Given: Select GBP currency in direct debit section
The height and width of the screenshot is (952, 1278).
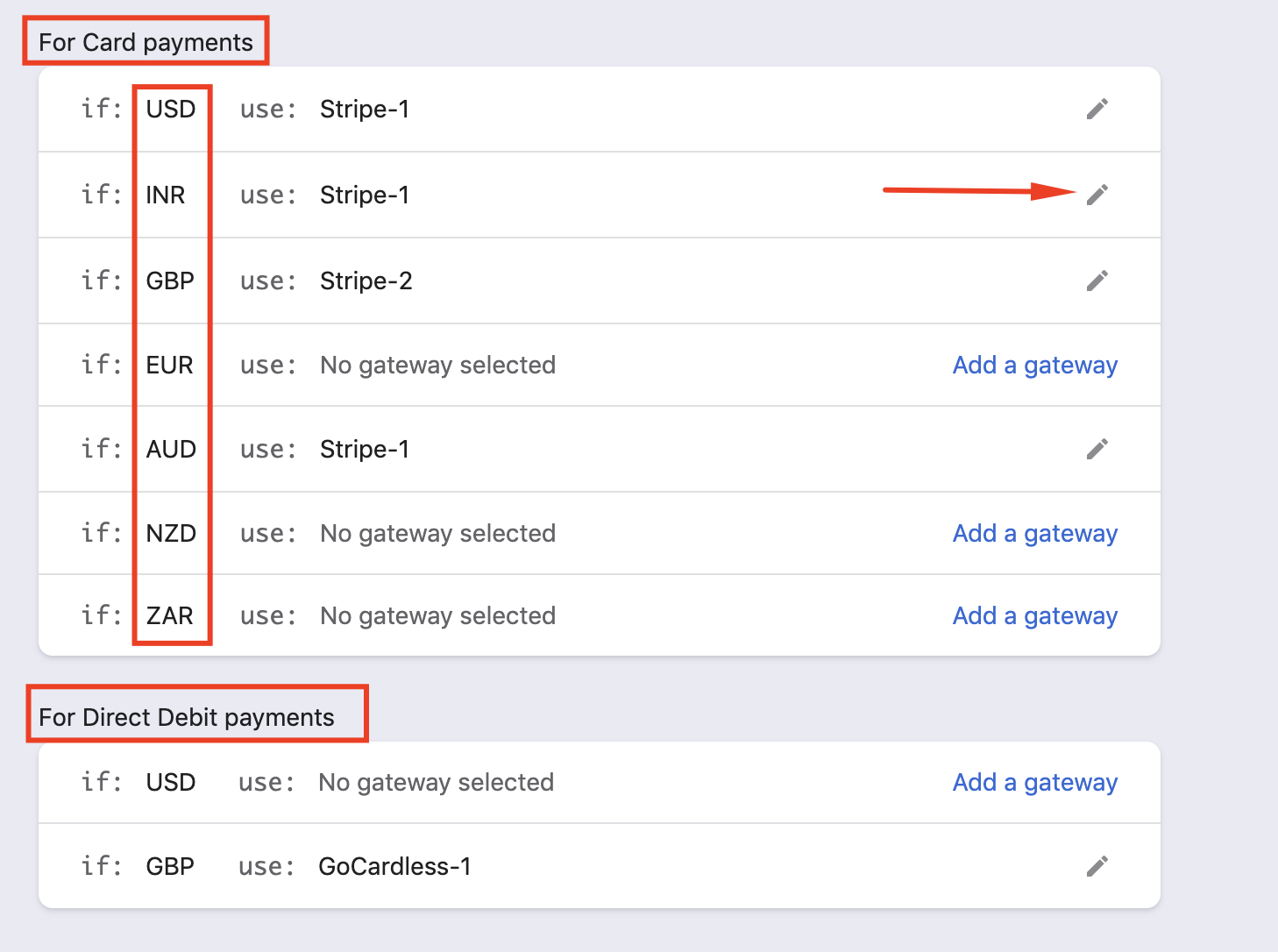Looking at the screenshot, I should point(170,866).
